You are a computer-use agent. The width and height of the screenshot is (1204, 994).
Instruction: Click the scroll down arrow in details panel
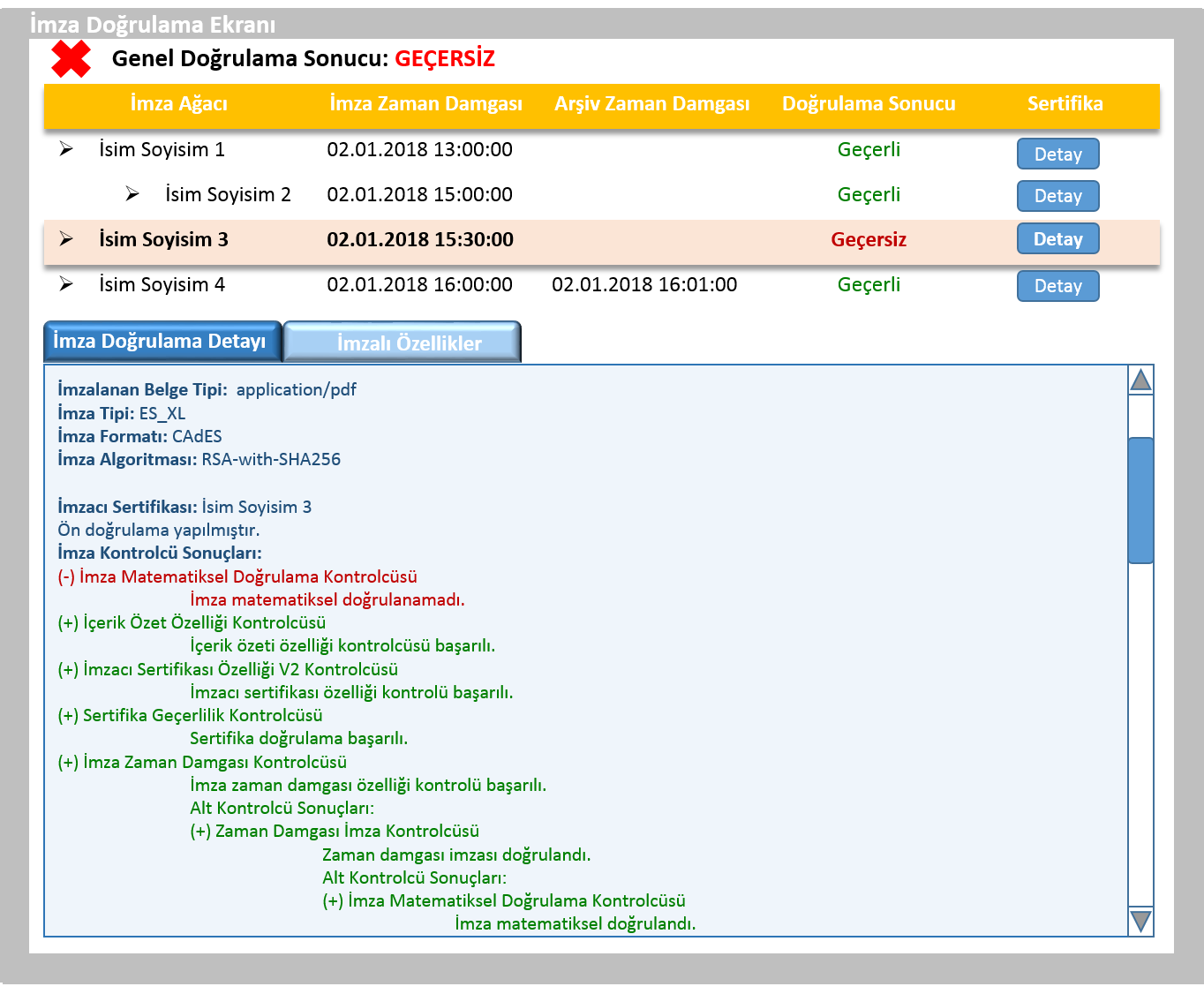point(1140,921)
